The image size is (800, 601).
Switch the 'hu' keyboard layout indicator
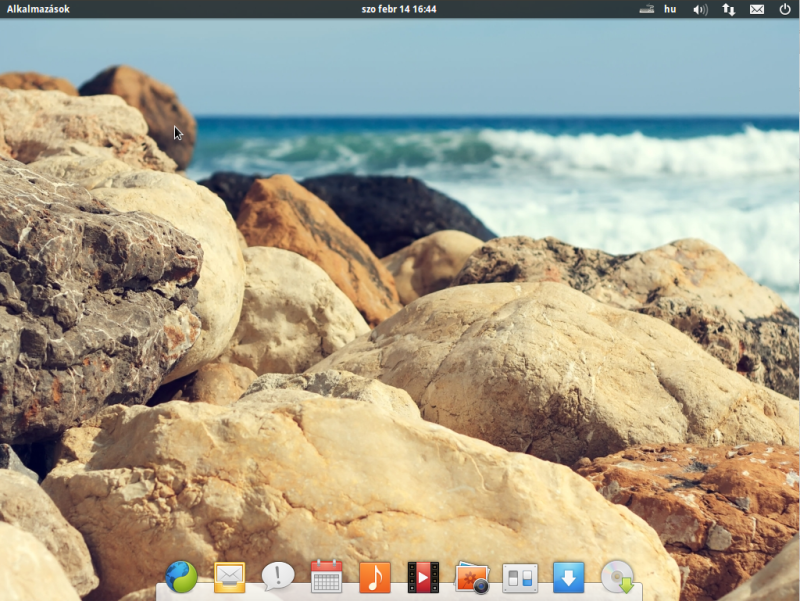pyautogui.click(x=670, y=9)
